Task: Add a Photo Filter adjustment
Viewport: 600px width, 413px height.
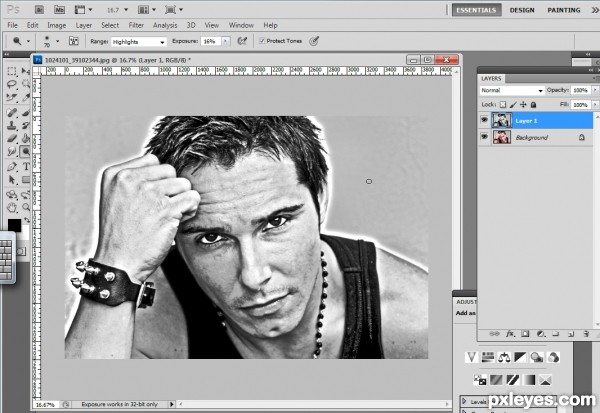Action: [x=537, y=357]
